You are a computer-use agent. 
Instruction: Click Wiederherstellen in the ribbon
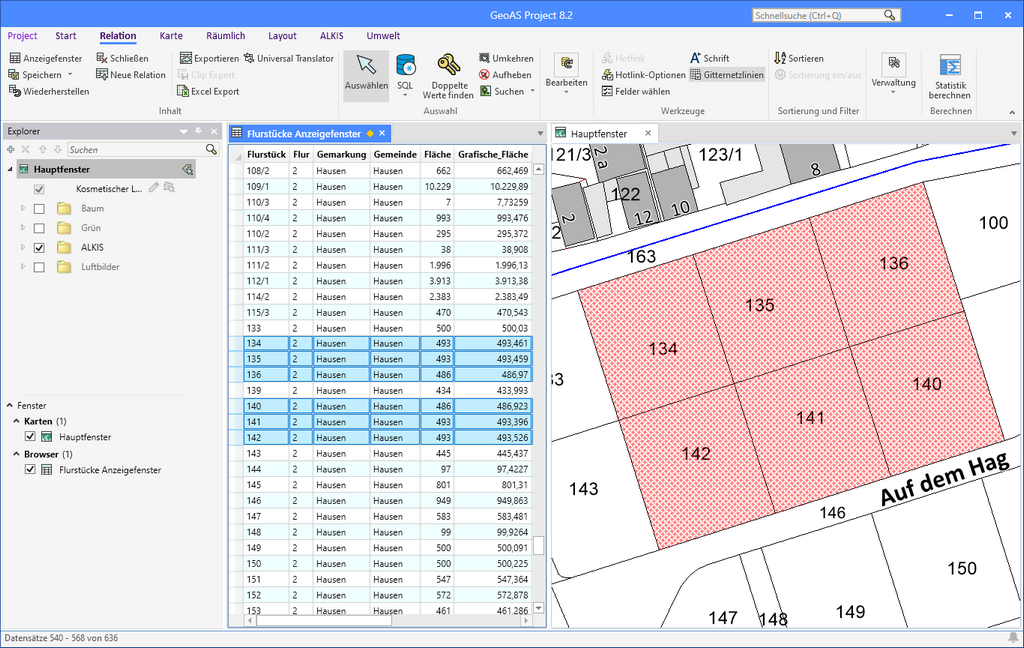[49, 91]
